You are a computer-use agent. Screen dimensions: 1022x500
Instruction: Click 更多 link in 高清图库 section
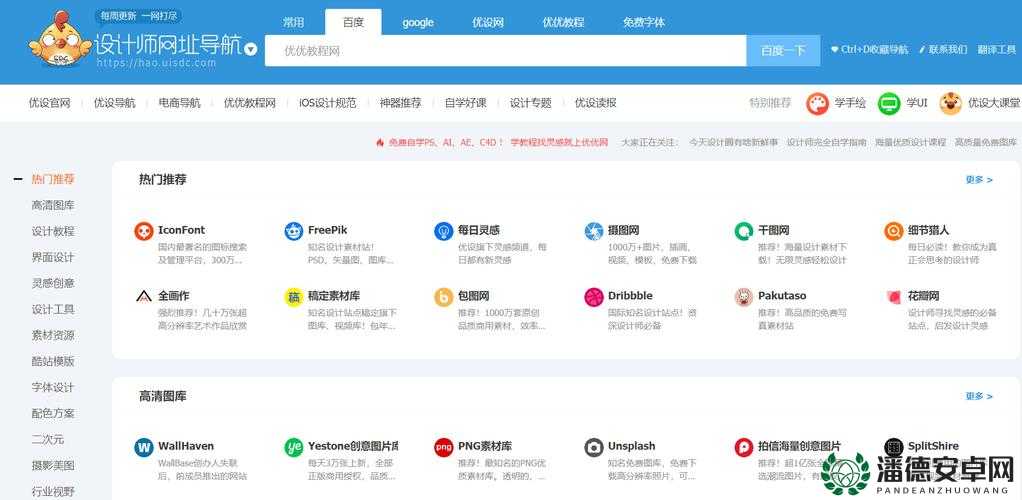[979, 396]
